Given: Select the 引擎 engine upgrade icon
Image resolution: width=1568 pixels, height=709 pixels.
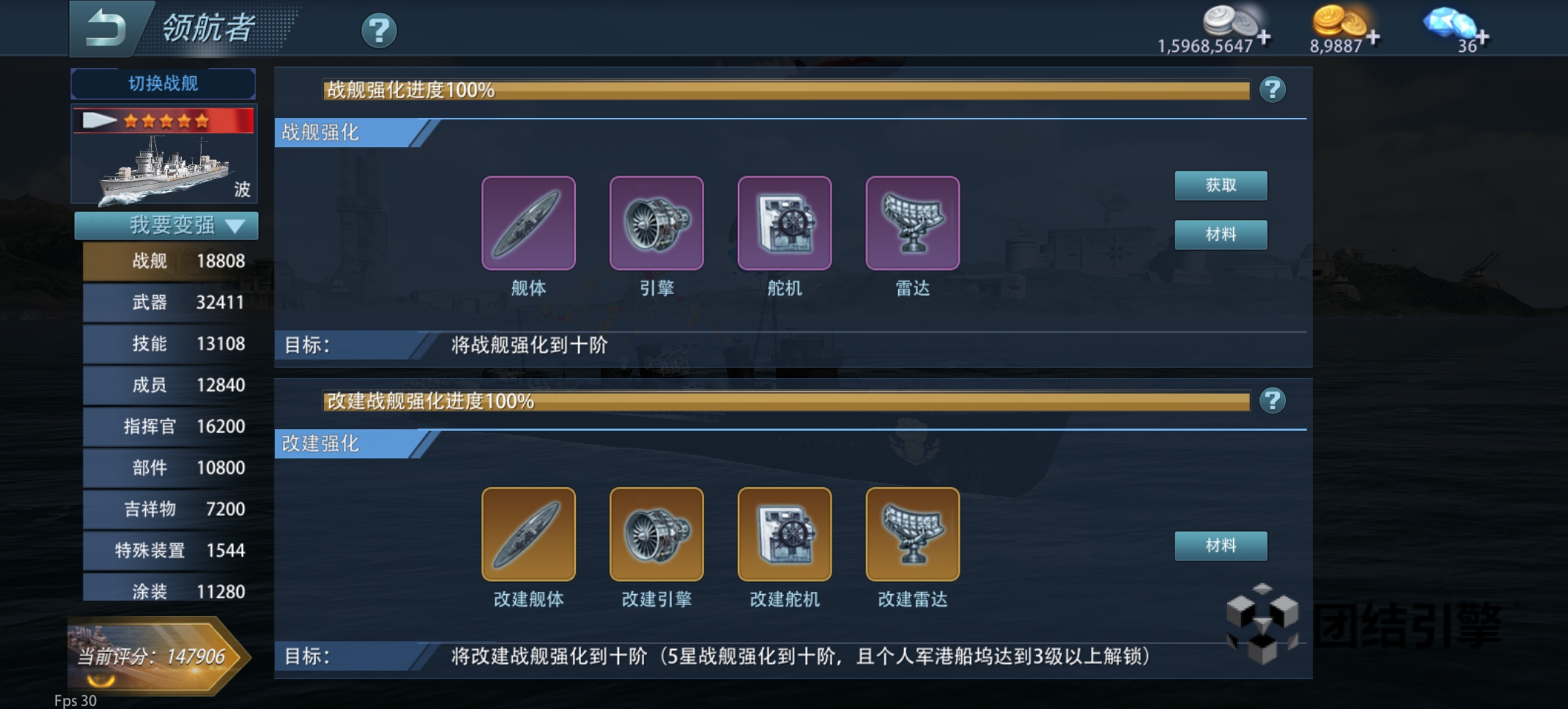Looking at the screenshot, I should tap(656, 223).
